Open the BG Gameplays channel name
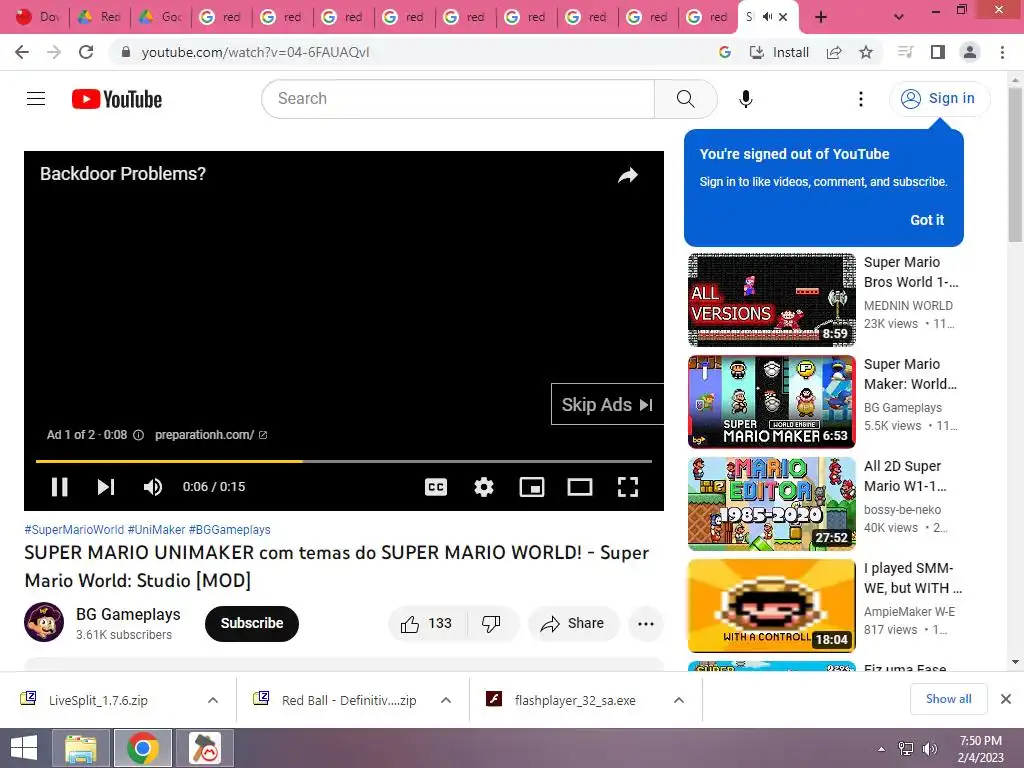 tap(128, 615)
